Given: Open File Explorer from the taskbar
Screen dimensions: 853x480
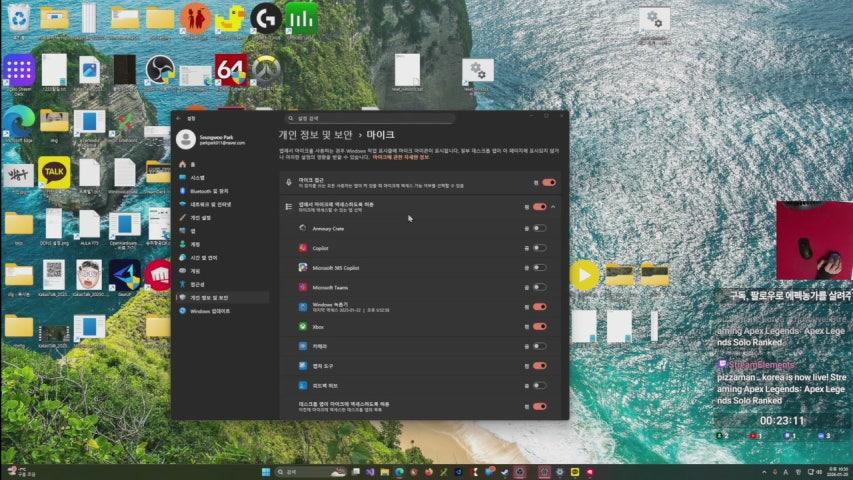Looking at the screenshot, I should coord(385,472).
